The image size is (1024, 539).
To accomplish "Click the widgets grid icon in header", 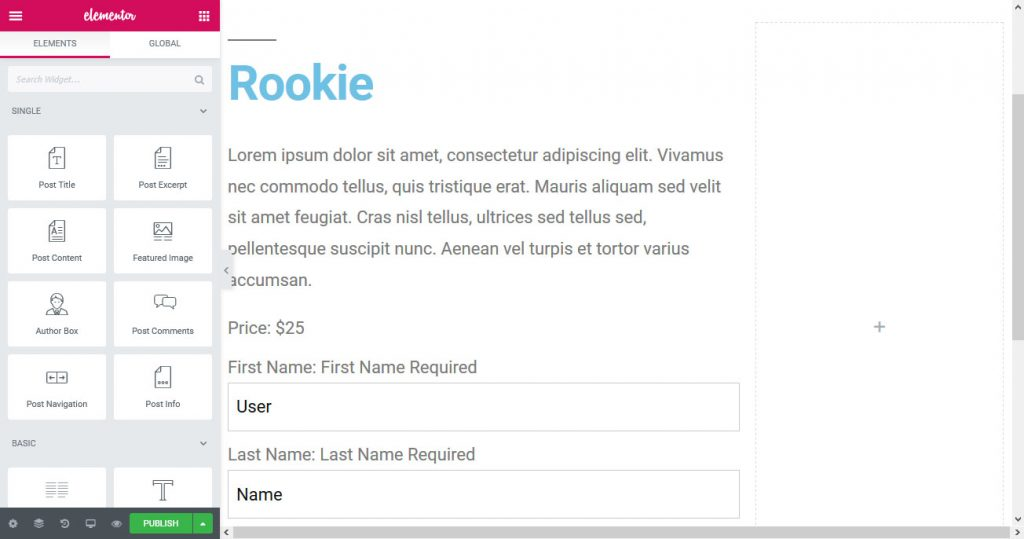I will click(204, 16).
